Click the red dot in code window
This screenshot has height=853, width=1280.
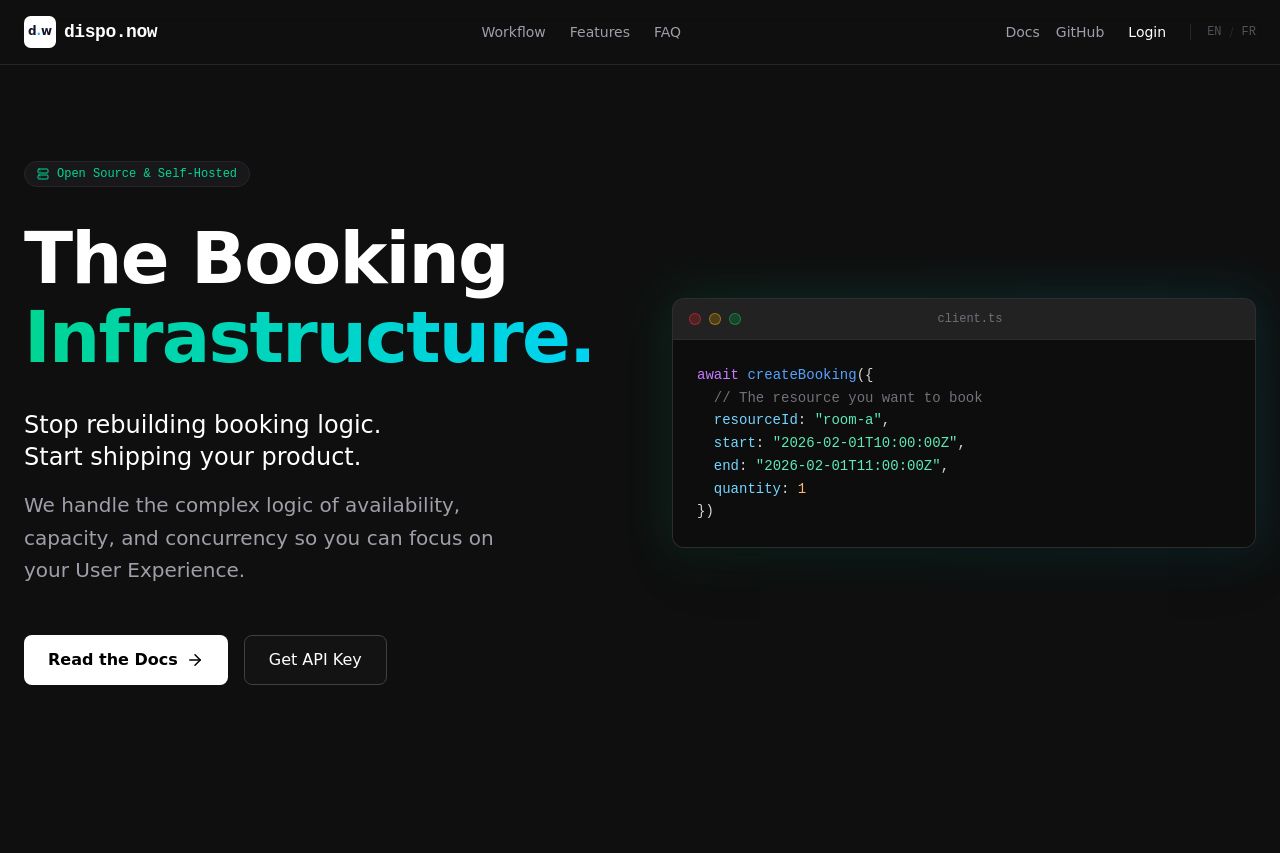[x=695, y=319]
